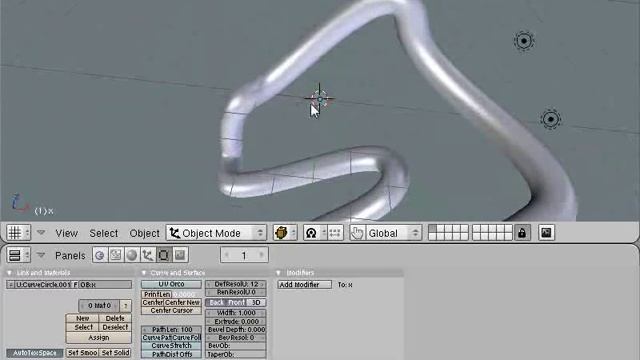The height and width of the screenshot is (360, 640).
Task: Click the PrintLen button
Action: point(157,294)
